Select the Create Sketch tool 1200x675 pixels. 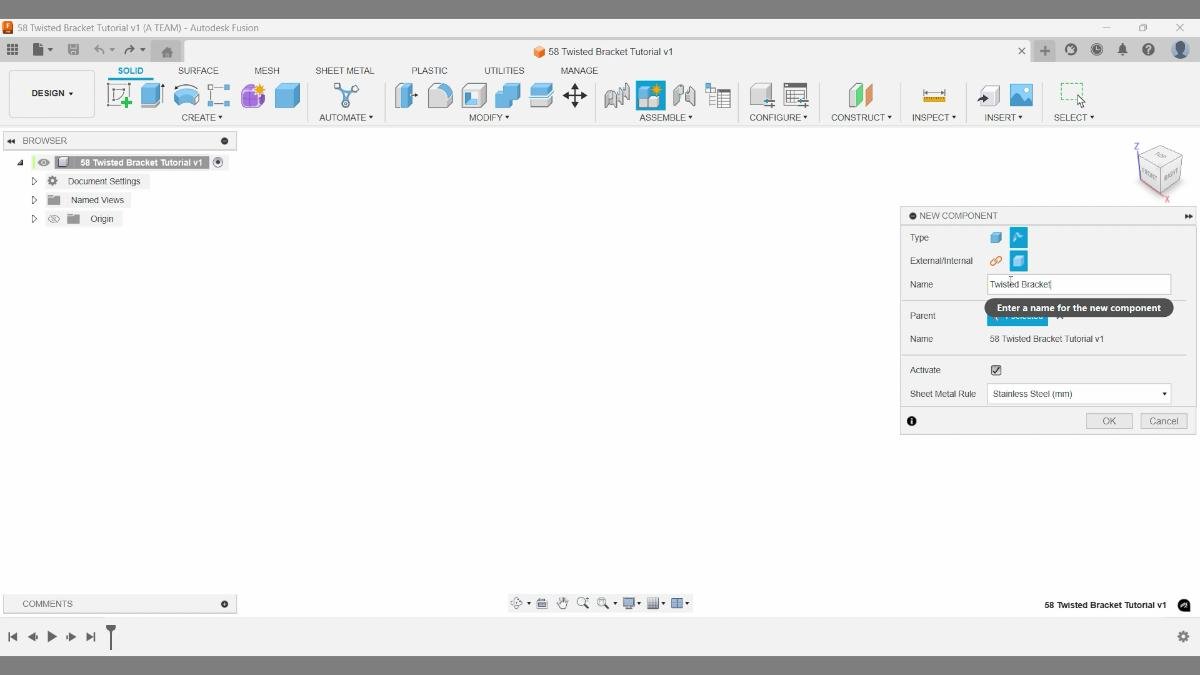coord(120,95)
